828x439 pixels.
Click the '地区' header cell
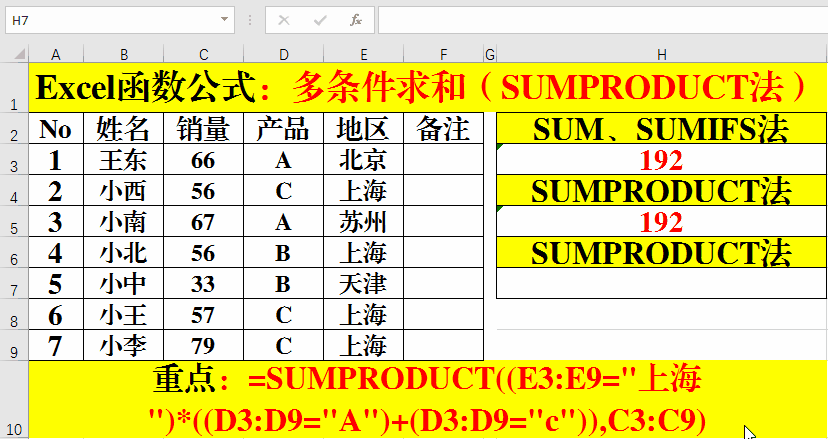tap(364, 128)
